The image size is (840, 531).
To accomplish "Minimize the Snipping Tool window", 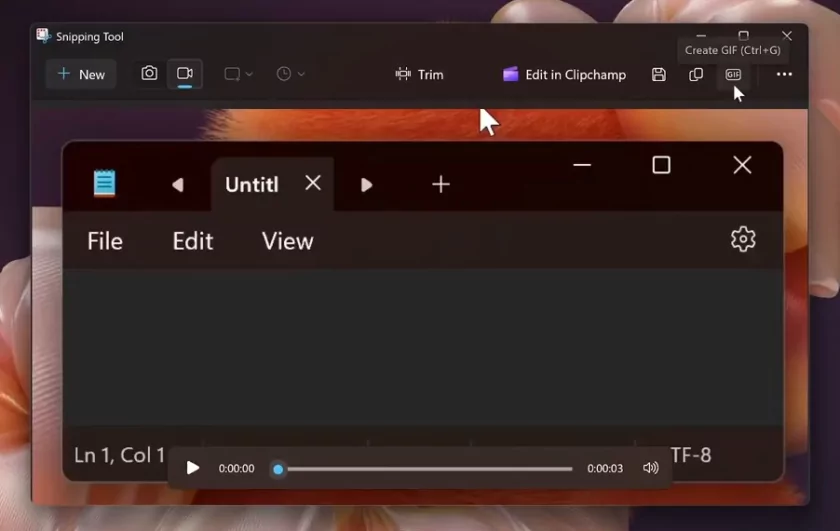I will (701, 36).
